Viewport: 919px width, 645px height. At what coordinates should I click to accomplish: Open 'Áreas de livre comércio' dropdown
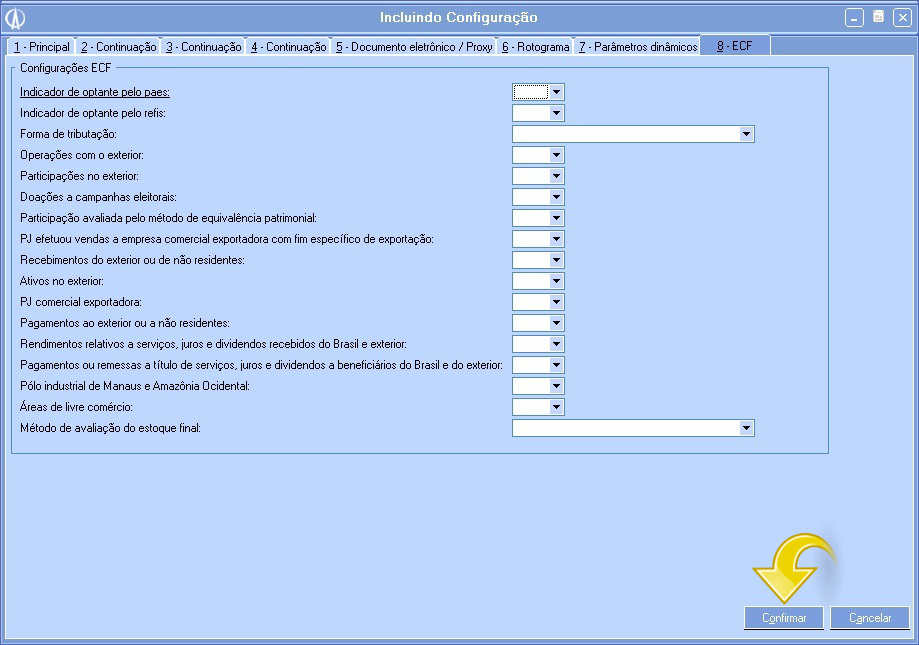[556, 407]
